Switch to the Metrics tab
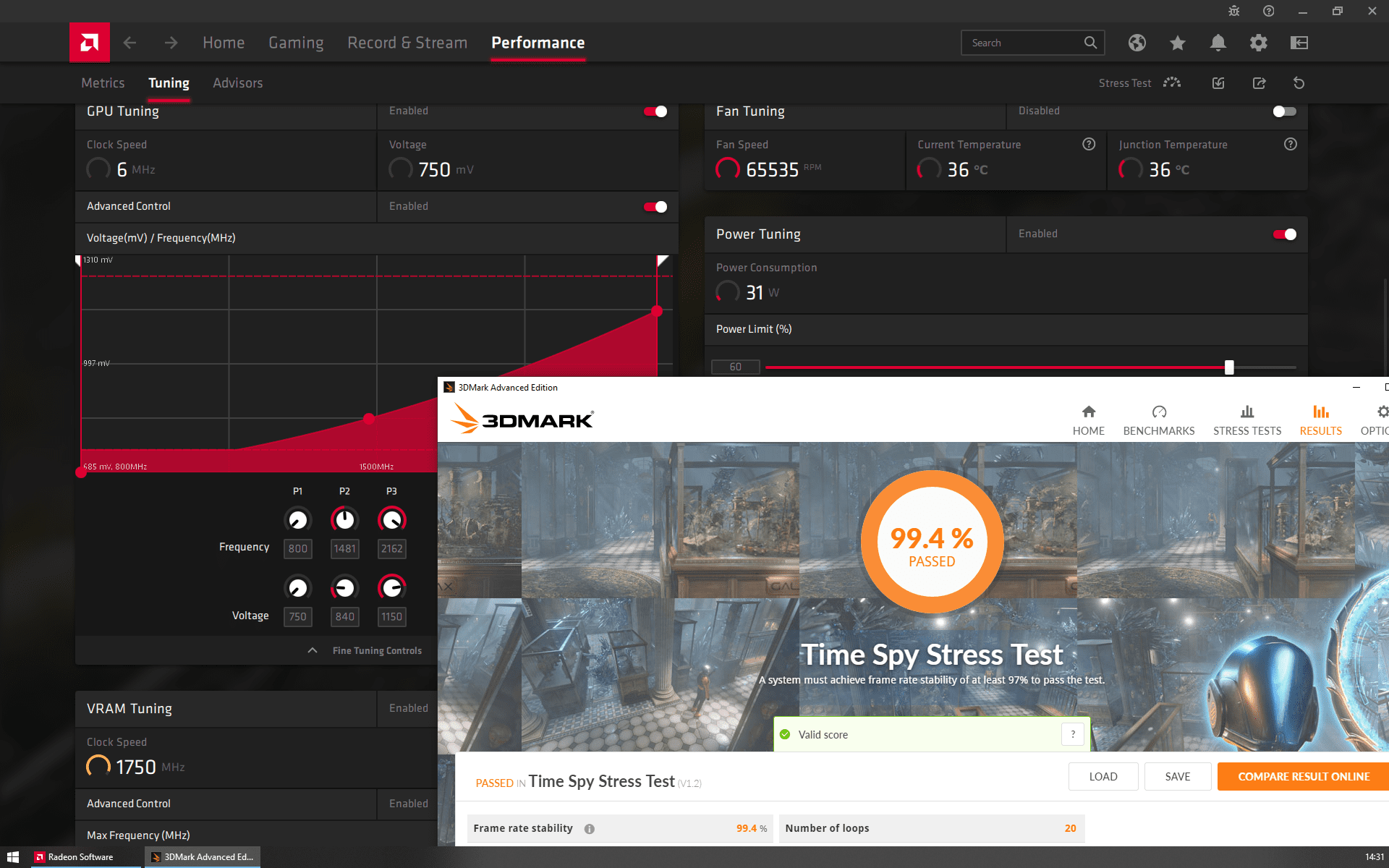1389x868 pixels. tap(103, 83)
